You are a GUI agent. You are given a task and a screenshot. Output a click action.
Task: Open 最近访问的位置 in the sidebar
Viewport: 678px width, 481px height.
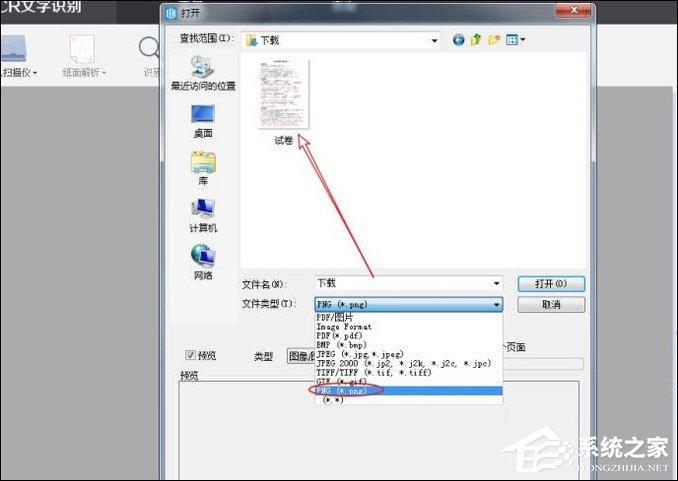(203, 73)
